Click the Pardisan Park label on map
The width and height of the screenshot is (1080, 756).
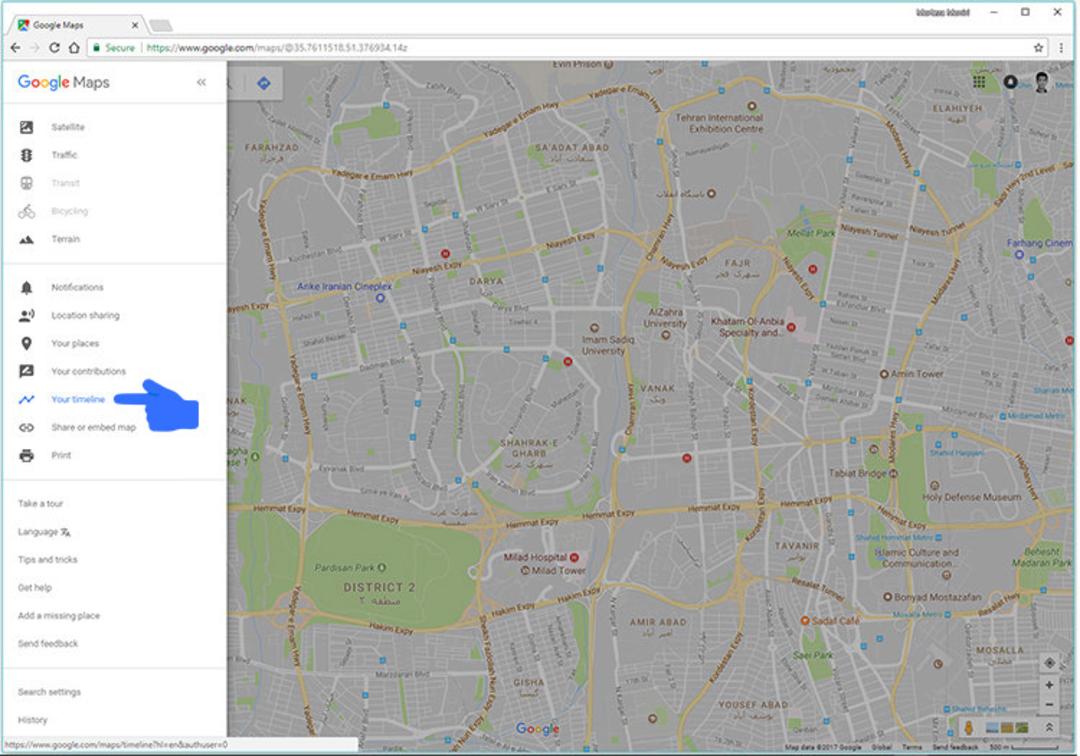coord(345,568)
